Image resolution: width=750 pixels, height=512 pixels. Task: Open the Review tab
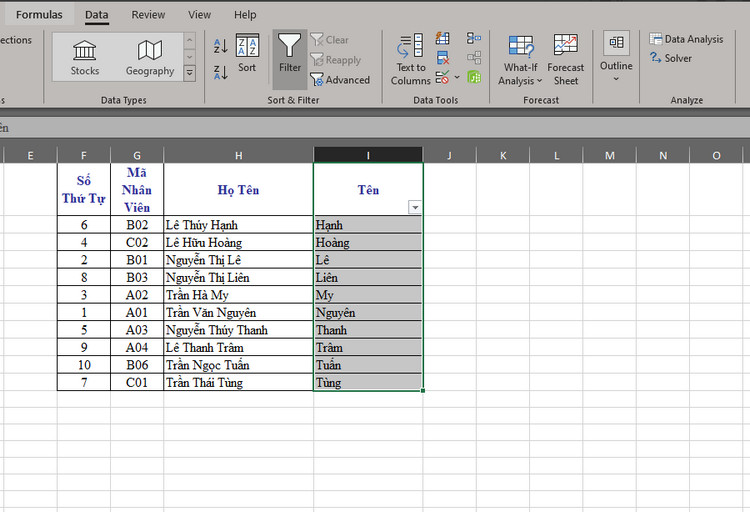[148, 15]
